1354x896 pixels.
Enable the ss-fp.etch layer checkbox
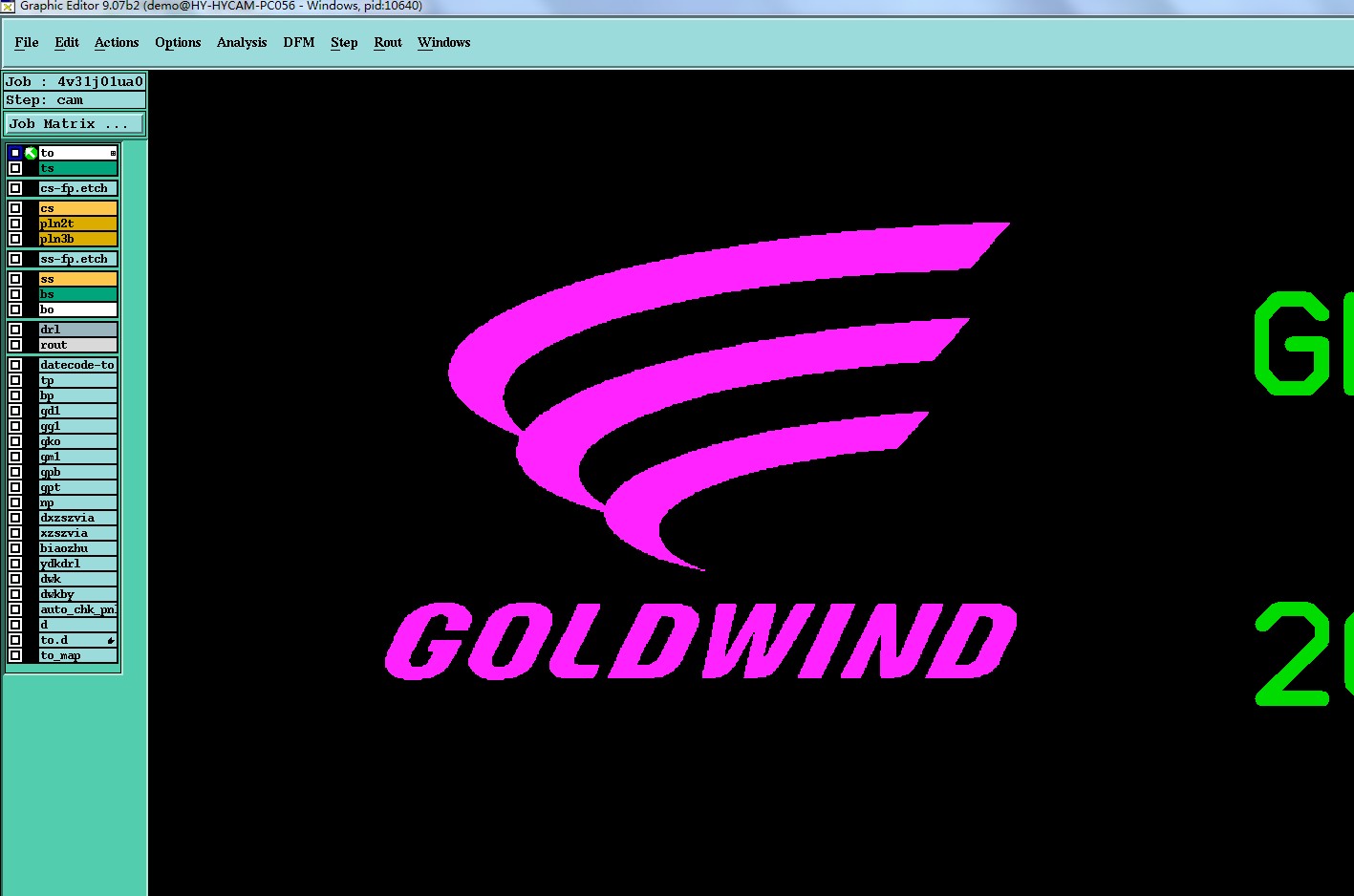tap(15, 259)
